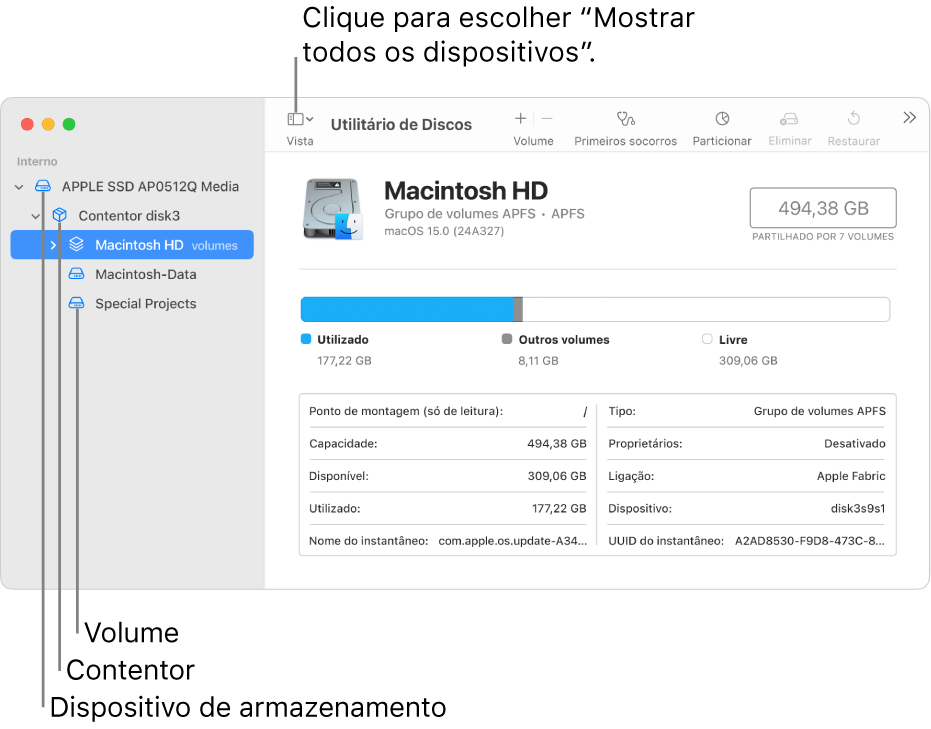Maximize the window with the green button
This screenshot has width=931, height=729.
(x=69, y=124)
